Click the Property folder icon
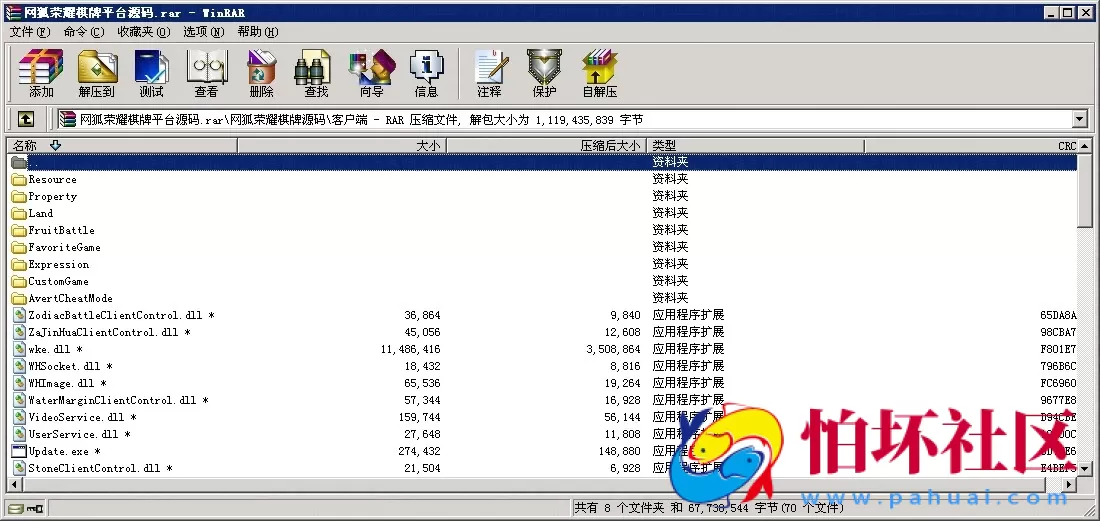Image resolution: width=1100 pixels, height=521 pixels. (19, 196)
